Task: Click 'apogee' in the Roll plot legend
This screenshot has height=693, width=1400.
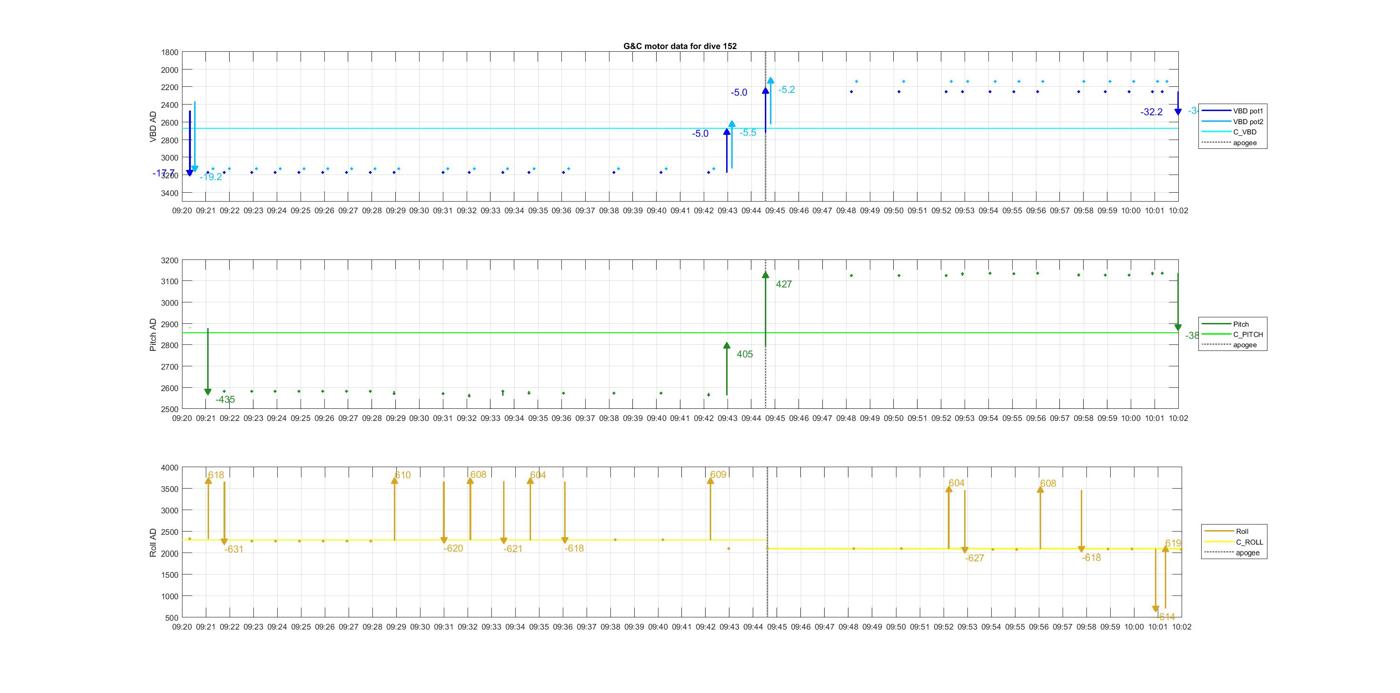Action: [1233, 552]
